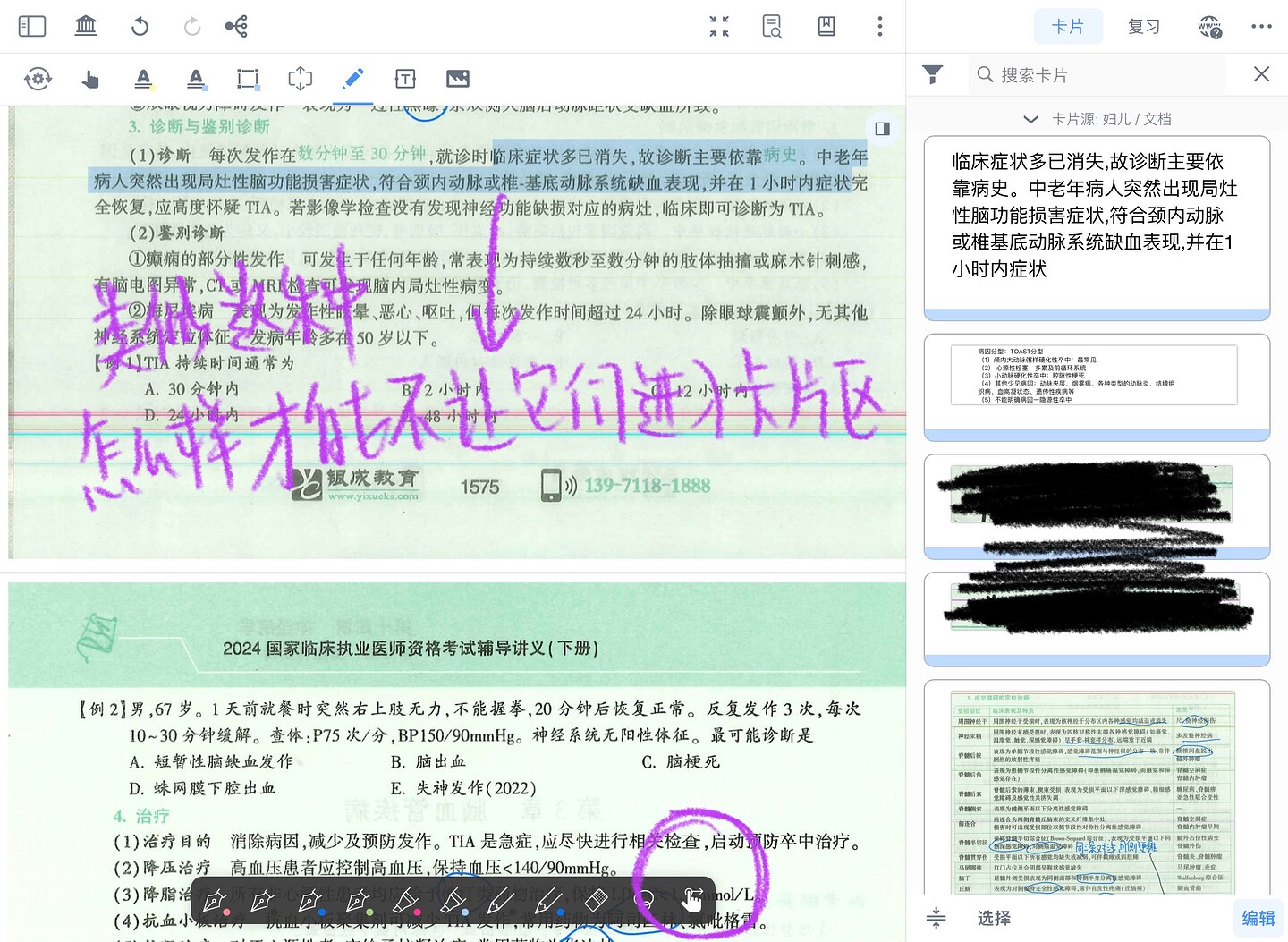This screenshot has height=942, width=1288.
Task: Click the page number 1575
Action: (480, 488)
